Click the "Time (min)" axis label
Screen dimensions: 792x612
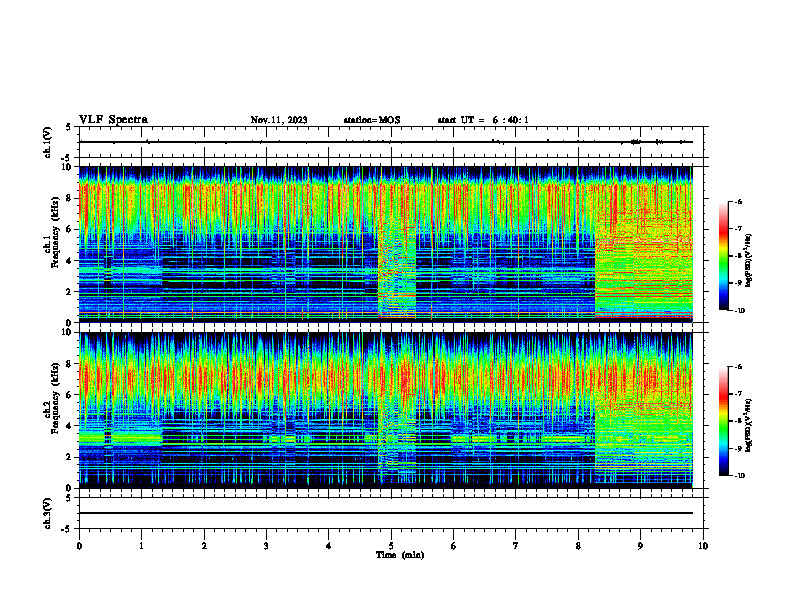click(x=400, y=555)
